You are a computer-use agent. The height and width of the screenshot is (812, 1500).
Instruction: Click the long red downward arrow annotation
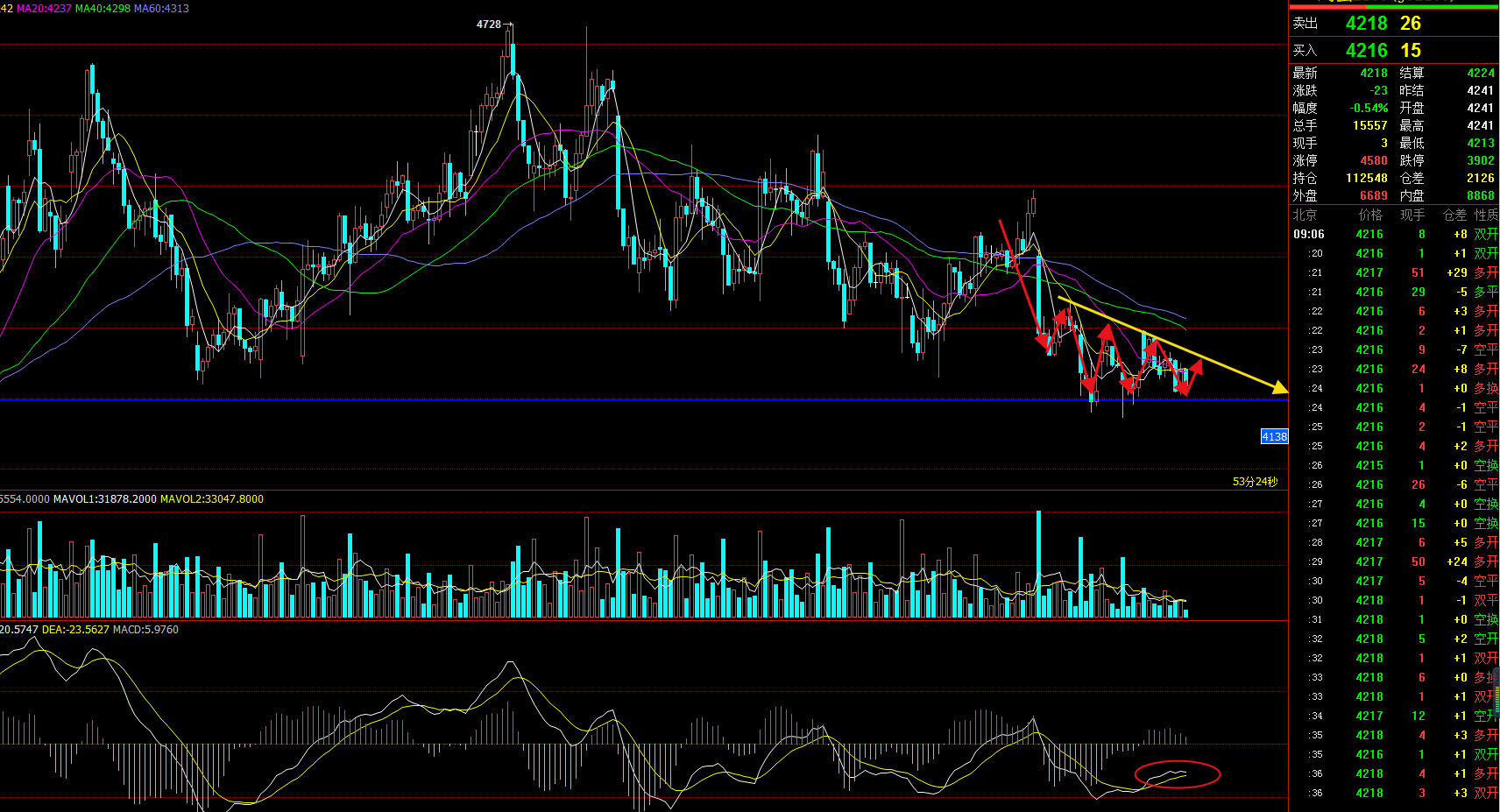tap(1022, 285)
